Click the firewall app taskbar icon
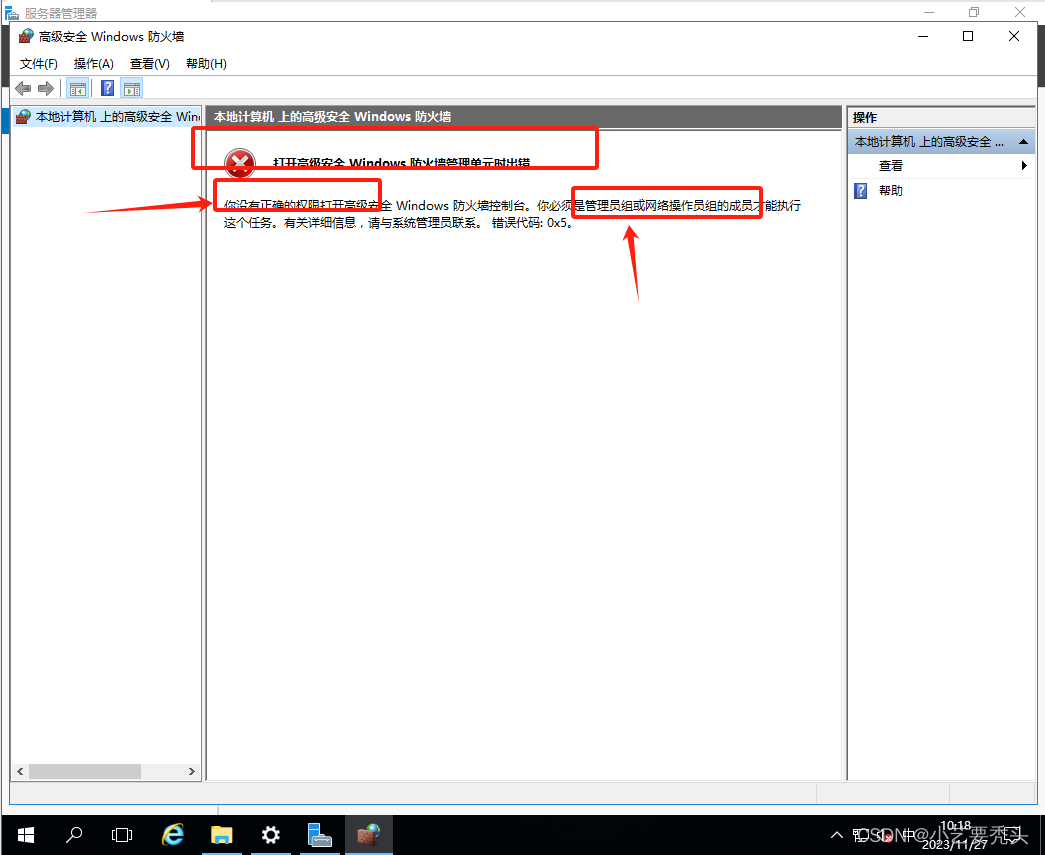Screen dimensions: 1045x855 tap(369, 834)
